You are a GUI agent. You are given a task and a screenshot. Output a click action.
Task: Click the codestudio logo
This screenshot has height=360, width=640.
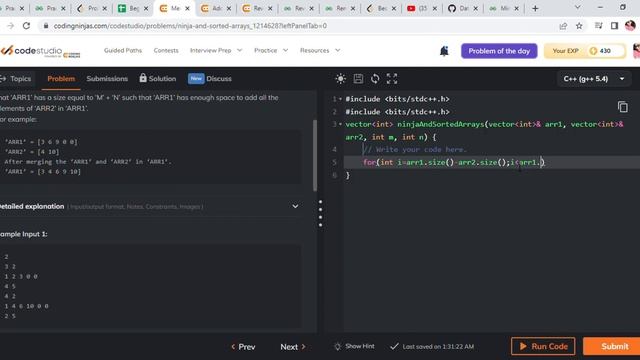point(40,51)
